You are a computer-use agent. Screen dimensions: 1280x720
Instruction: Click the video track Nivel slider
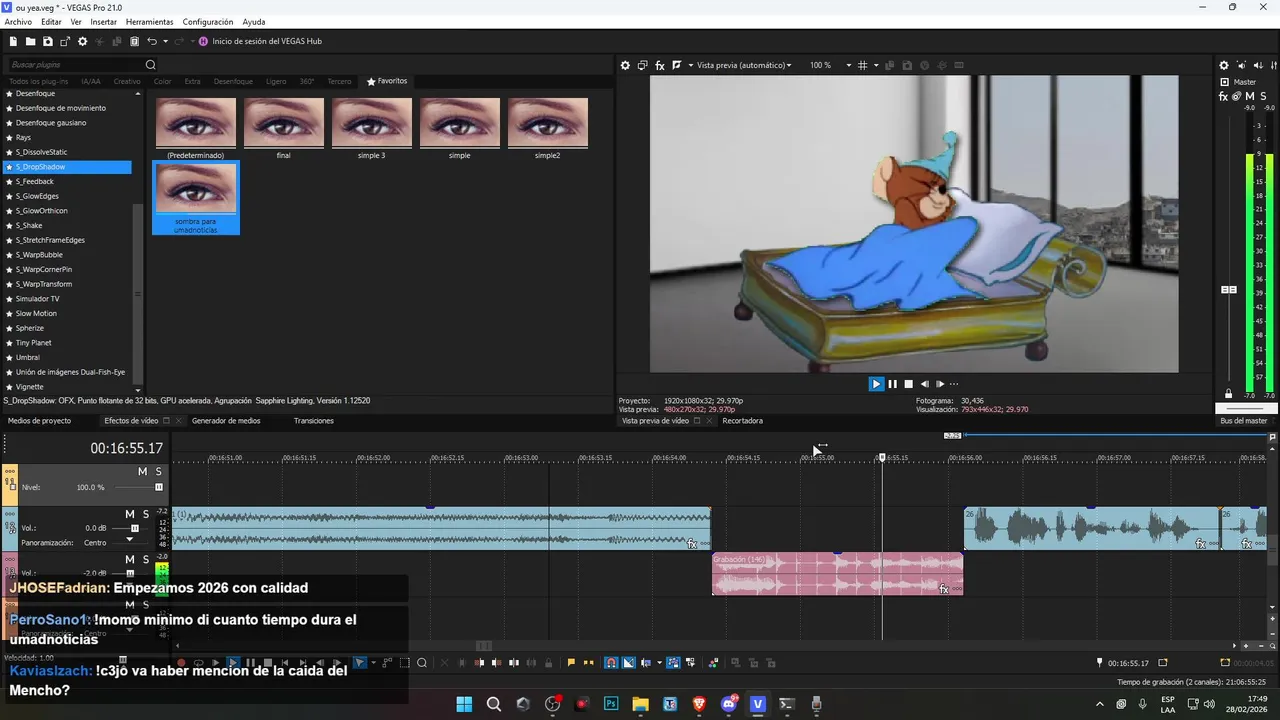coord(158,487)
